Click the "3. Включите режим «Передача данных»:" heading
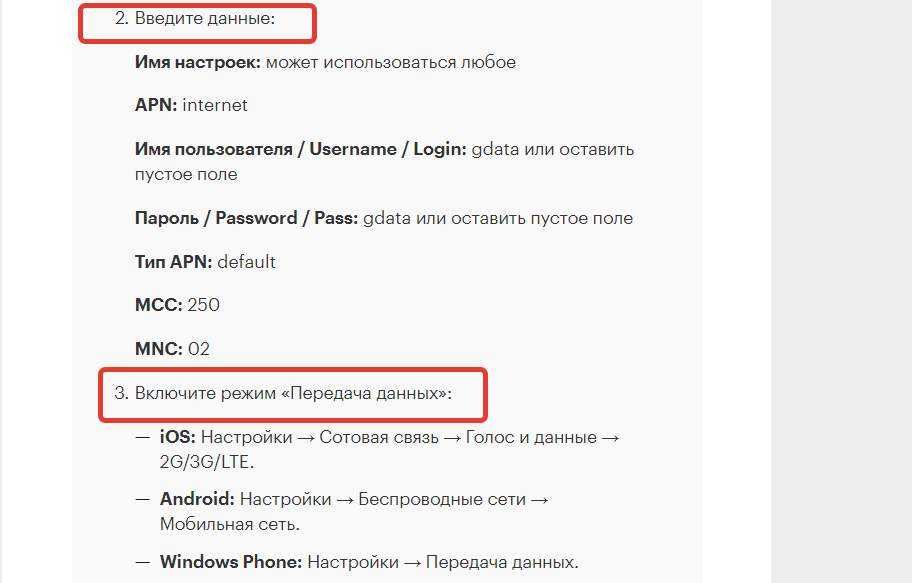 (x=283, y=393)
